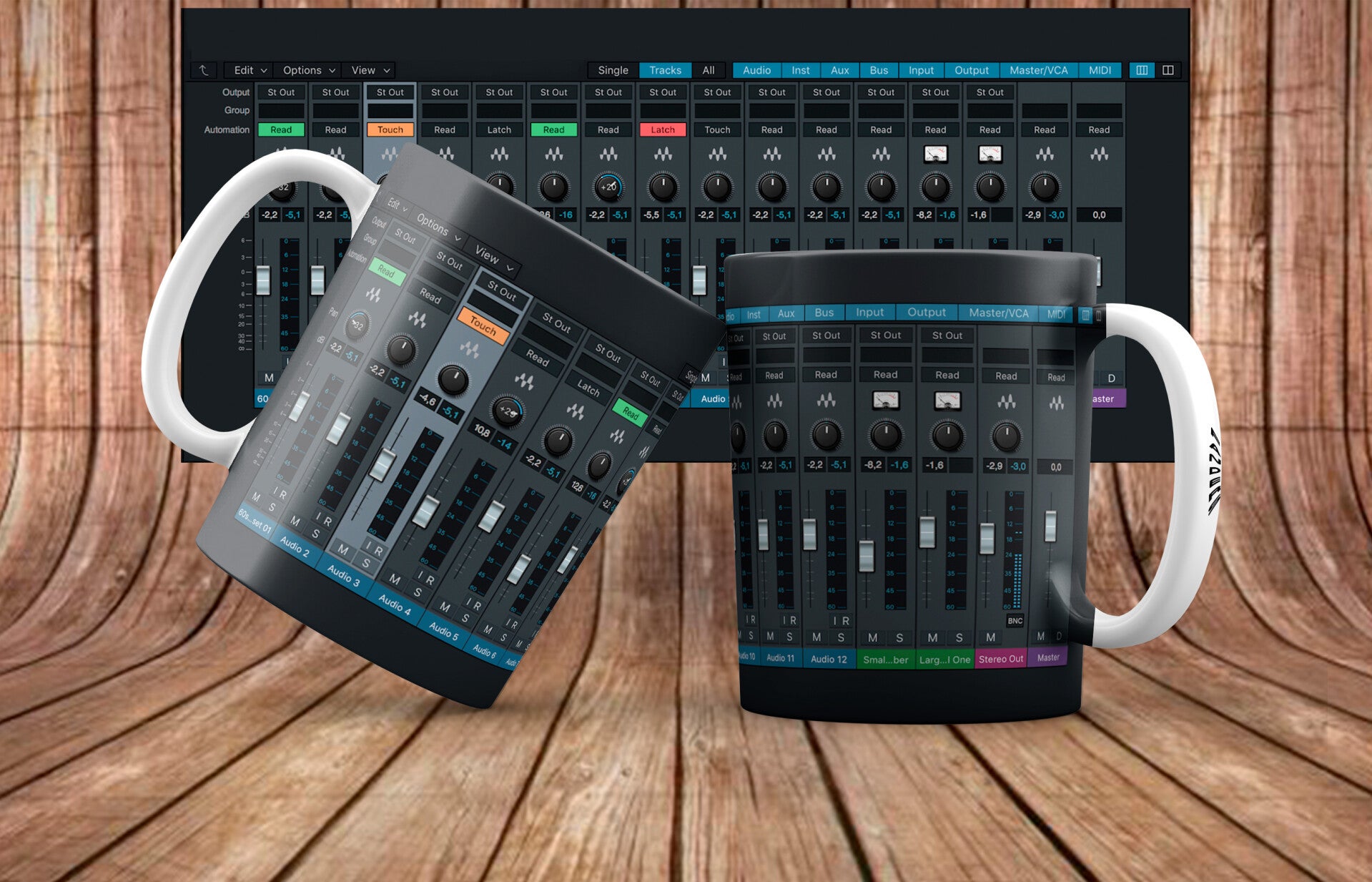
Task: Mute the Audio 11 channel on the right mug
Action: tap(770, 636)
